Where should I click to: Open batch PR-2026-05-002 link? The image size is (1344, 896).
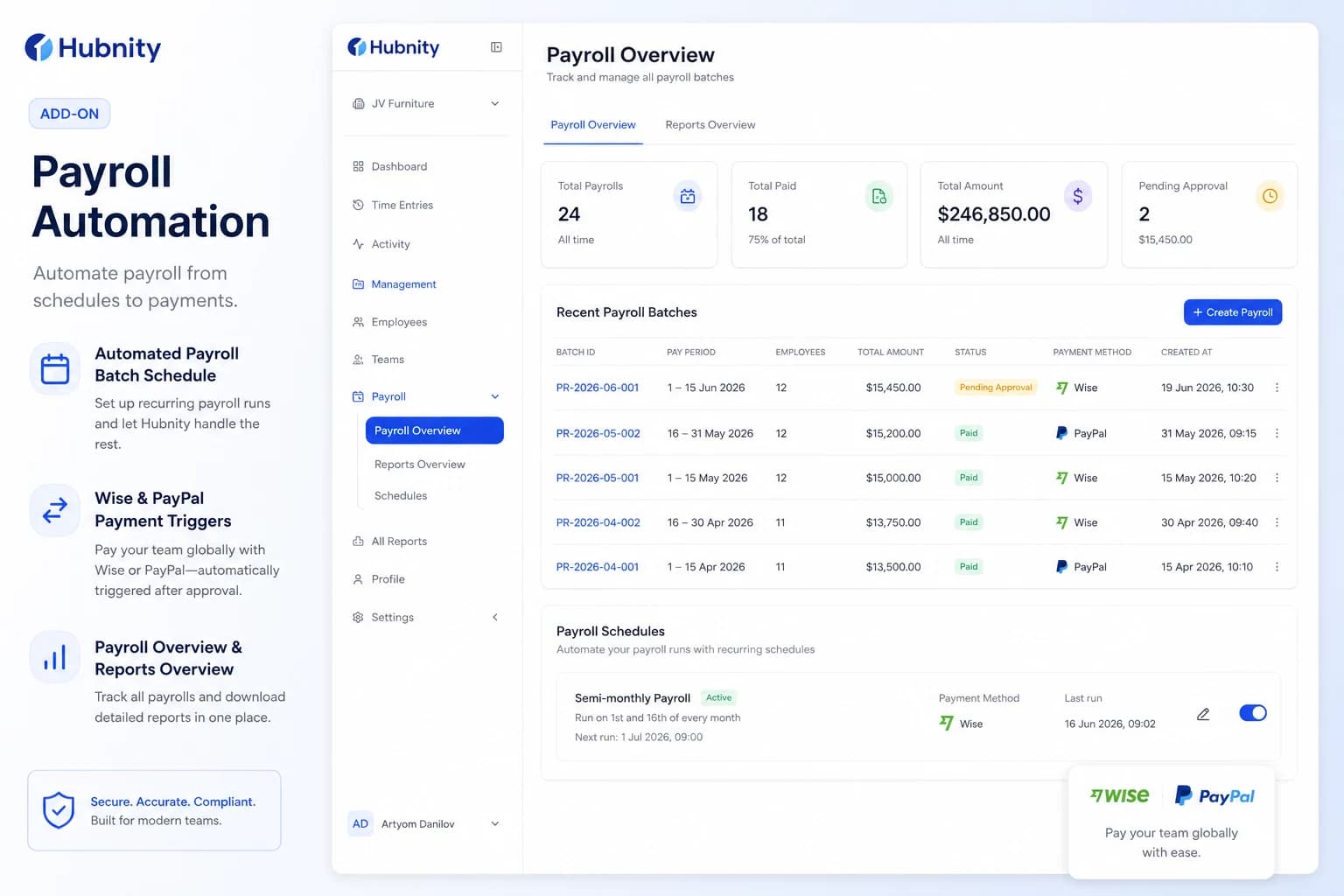pos(598,433)
